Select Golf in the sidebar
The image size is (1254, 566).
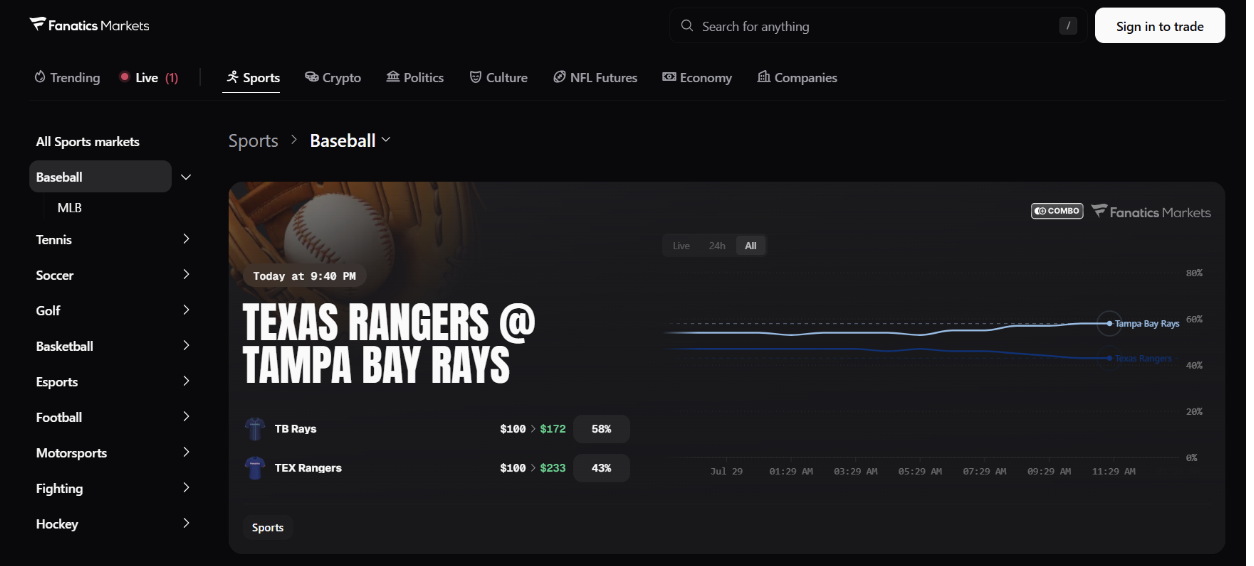pyautogui.click(x=48, y=311)
